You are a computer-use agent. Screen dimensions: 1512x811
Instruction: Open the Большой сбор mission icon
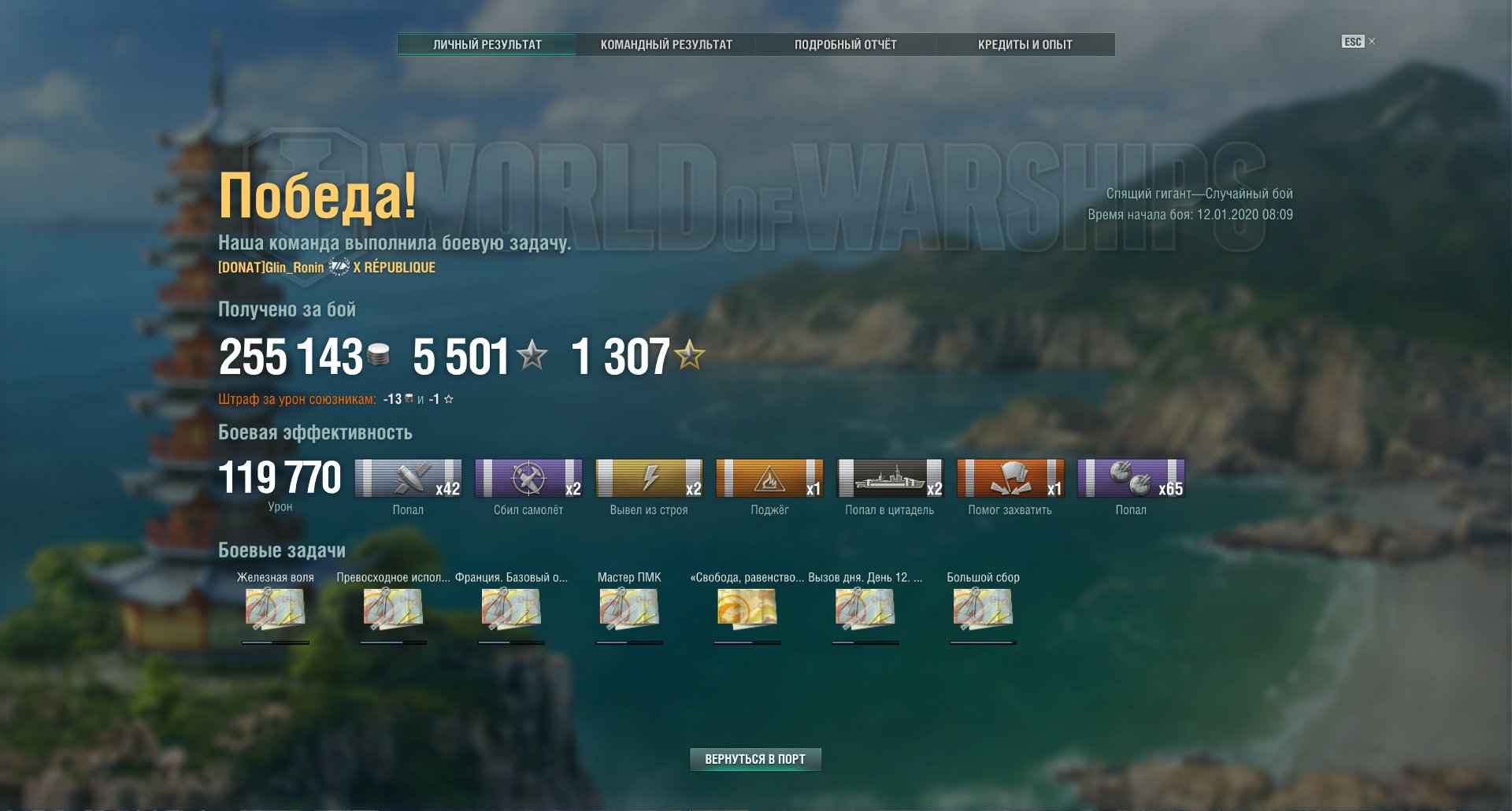(983, 609)
